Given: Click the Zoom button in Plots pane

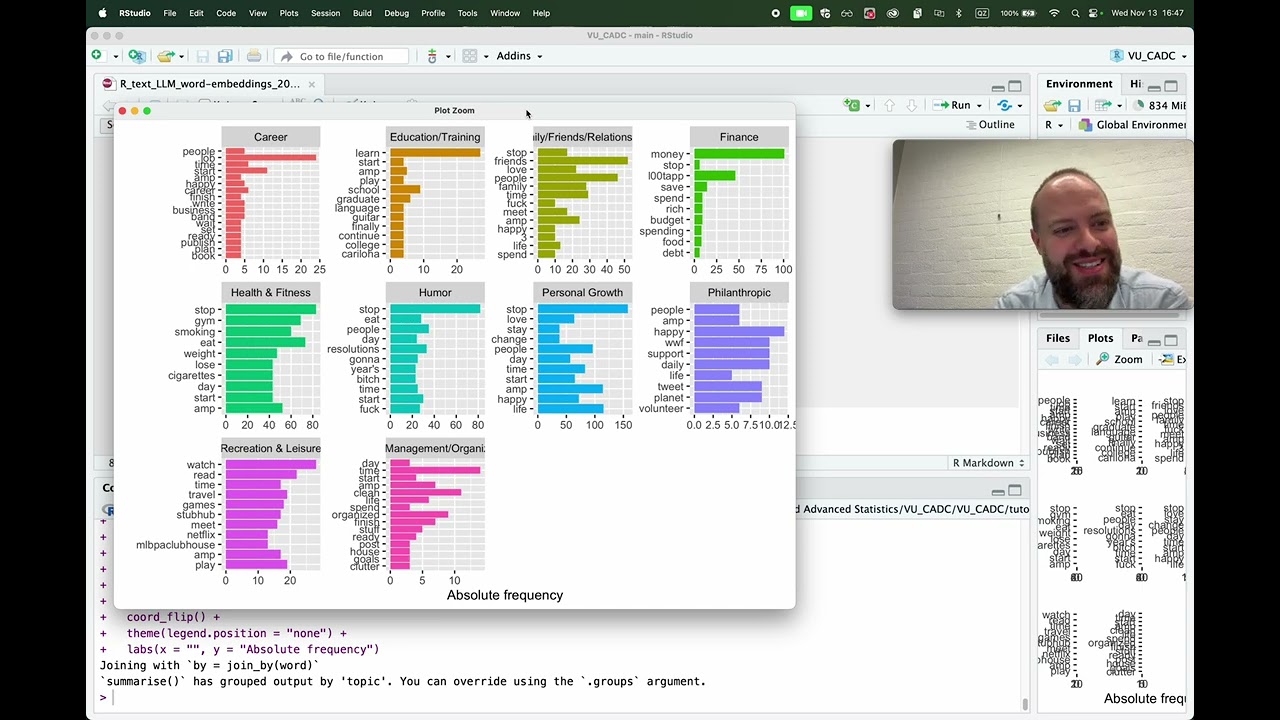Looking at the screenshot, I should point(1119,359).
